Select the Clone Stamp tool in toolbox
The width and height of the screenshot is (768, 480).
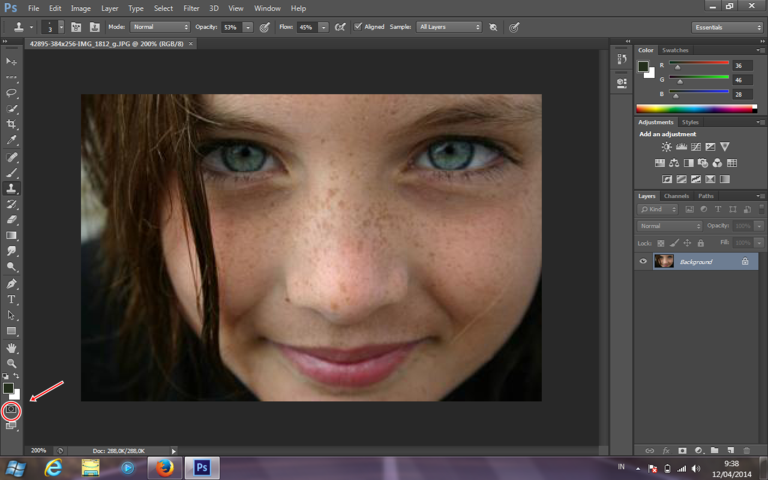12,188
